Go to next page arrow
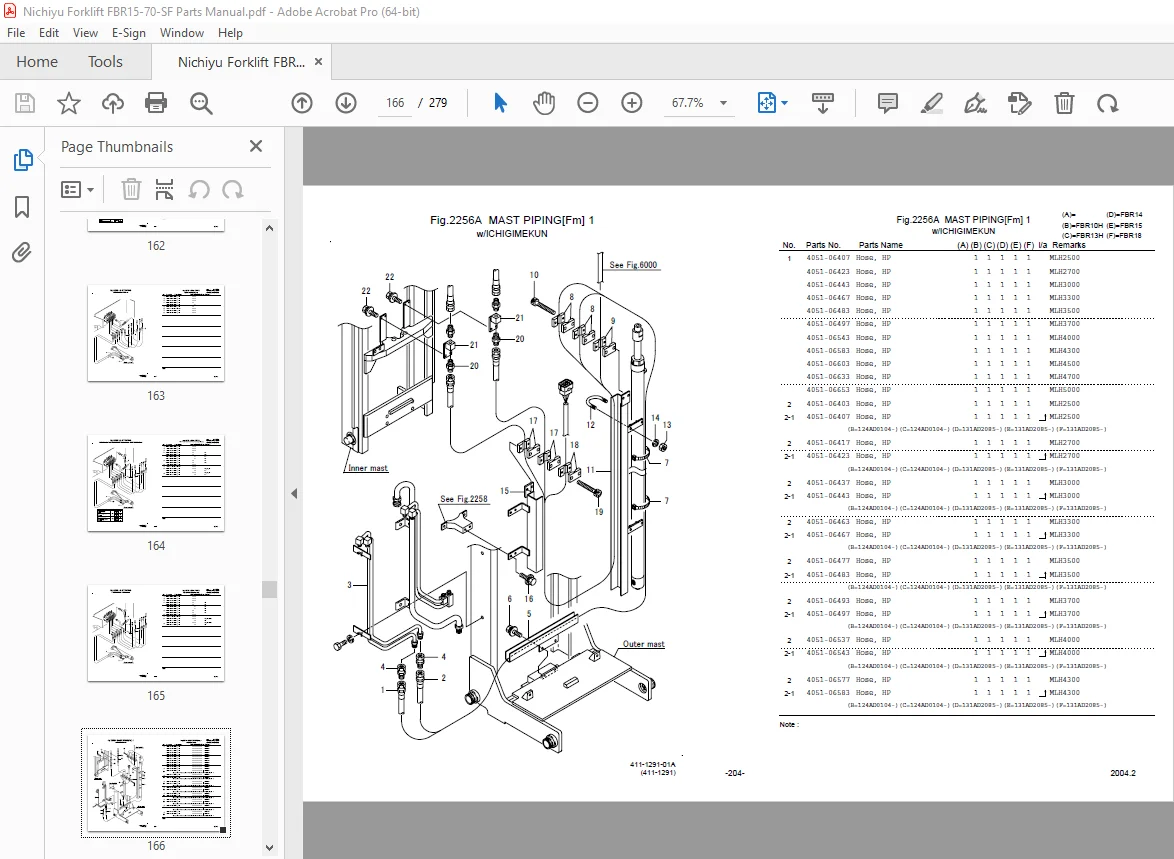This screenshot has width=1174, height=859. (345, 103)
